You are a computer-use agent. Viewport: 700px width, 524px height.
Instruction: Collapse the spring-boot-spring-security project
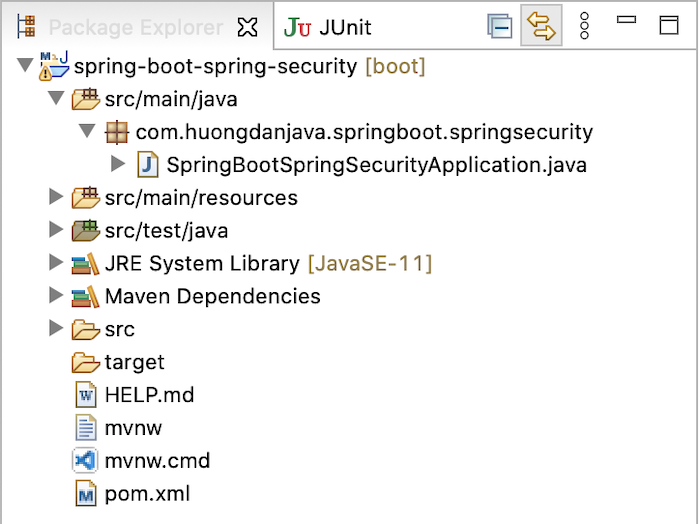tap(25, 65)
